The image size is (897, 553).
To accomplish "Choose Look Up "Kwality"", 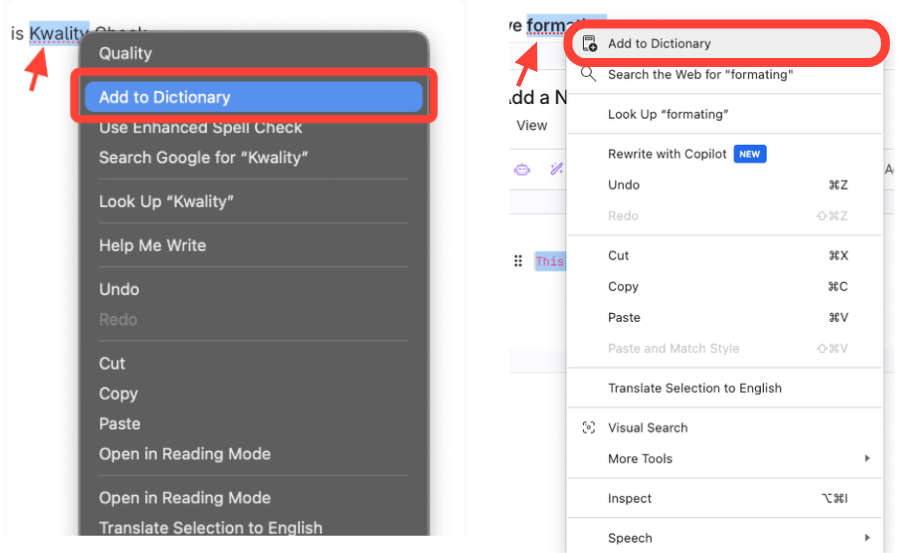I will pos(166,202).
